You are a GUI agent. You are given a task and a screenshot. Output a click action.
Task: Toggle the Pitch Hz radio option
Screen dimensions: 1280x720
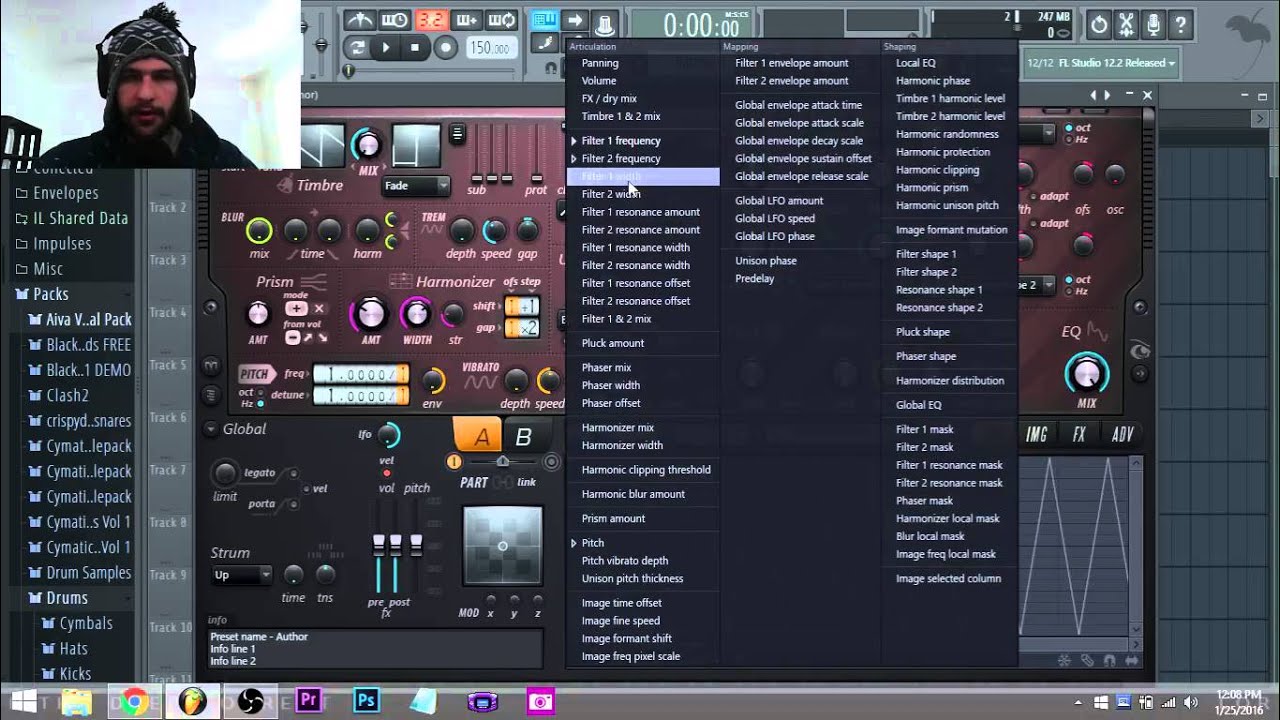(261, 403)
